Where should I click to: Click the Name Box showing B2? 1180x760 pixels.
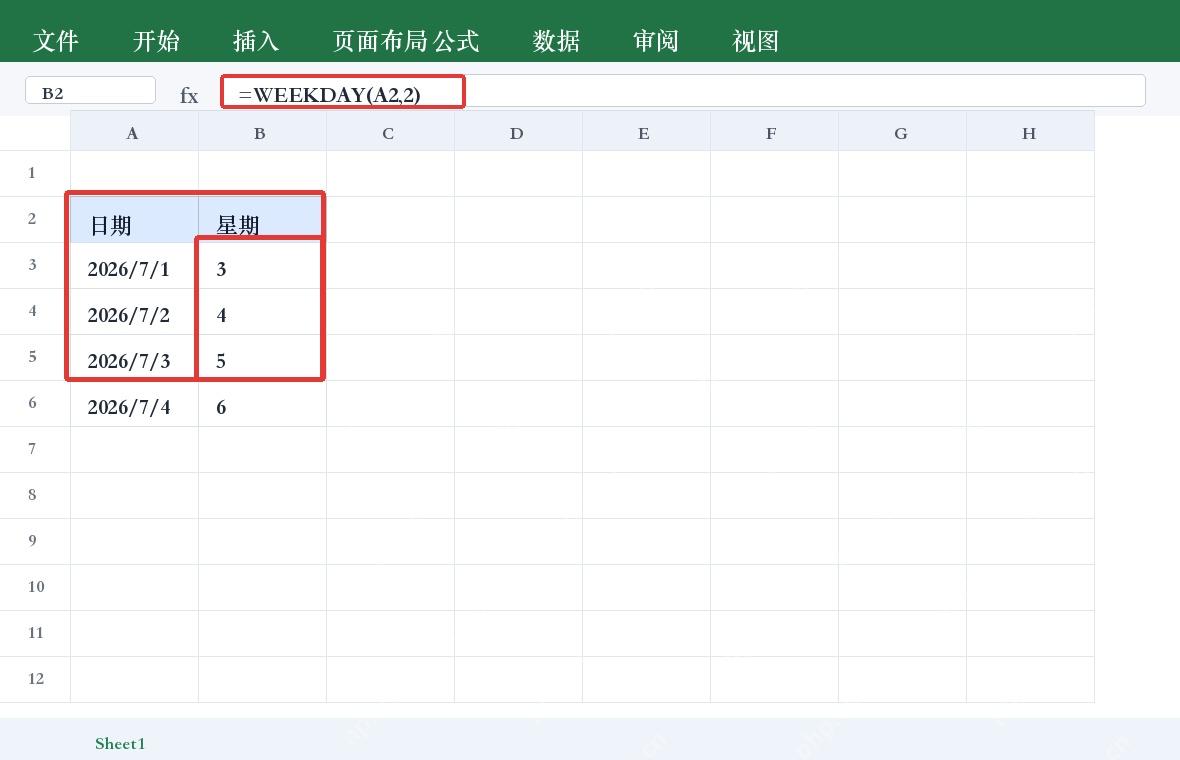pyautogui.click(x=90, y=90)
